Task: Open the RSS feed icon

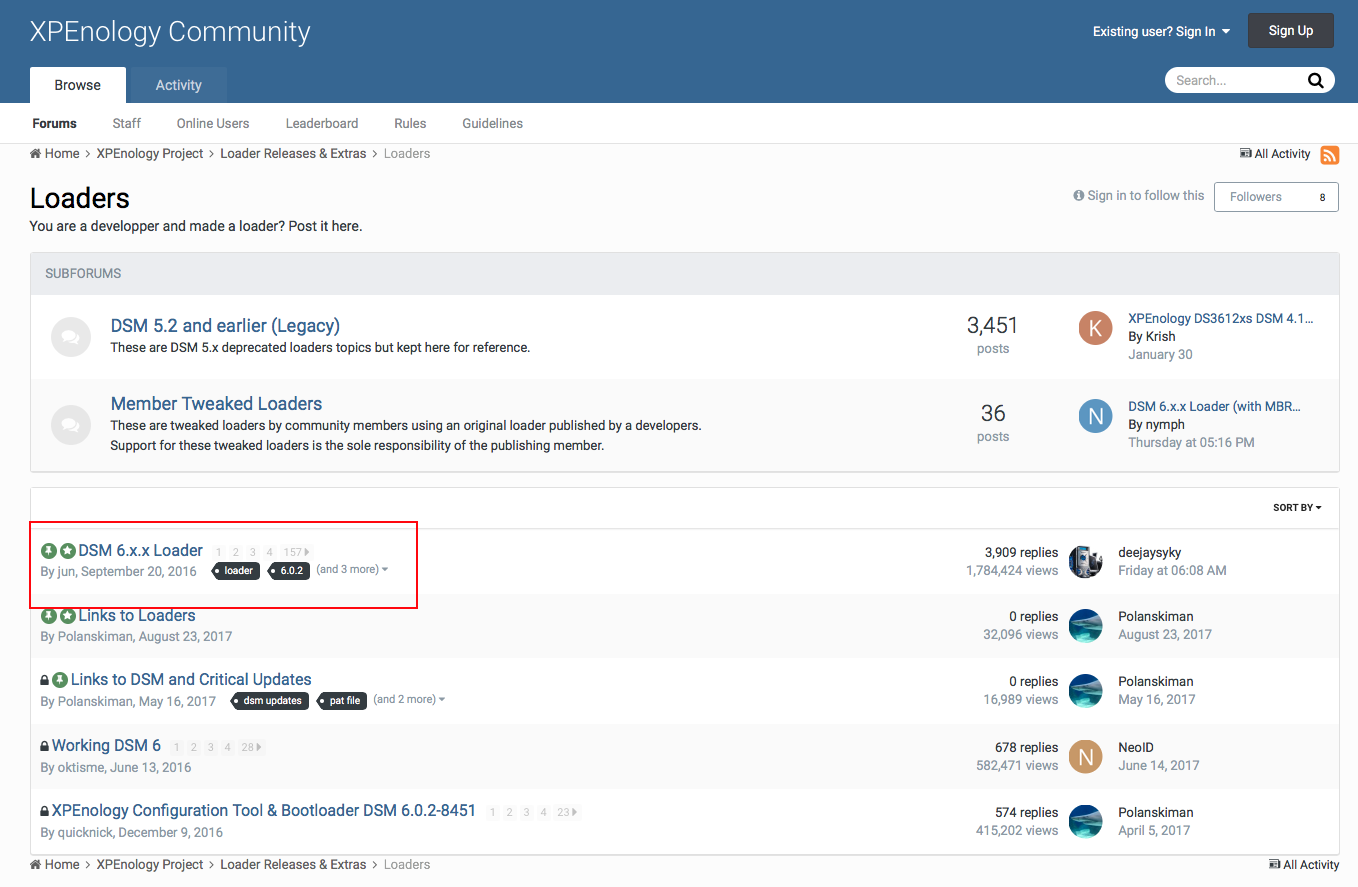Action: coord(1330,154)
